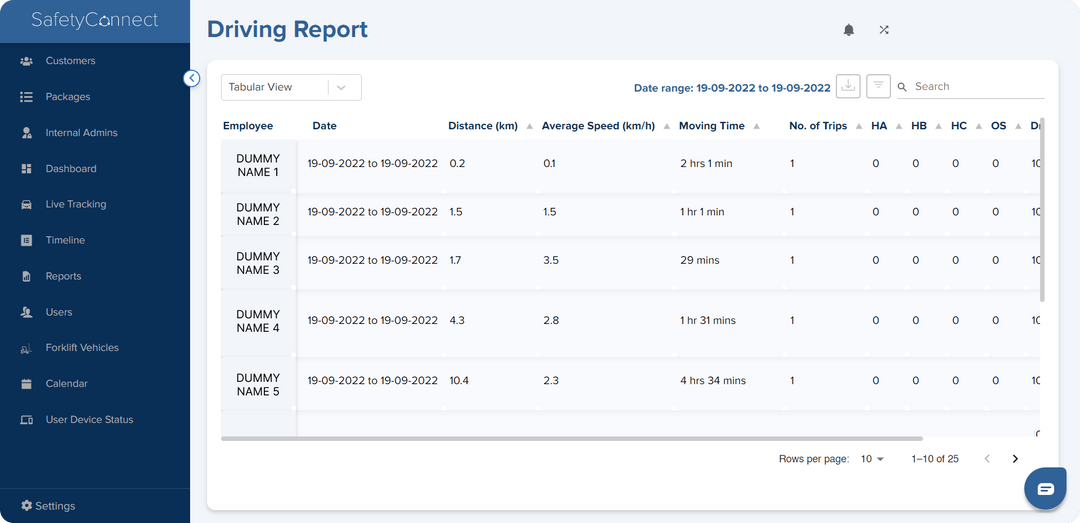
Task: Click the Driving Report page title
Action: (287, 30)
